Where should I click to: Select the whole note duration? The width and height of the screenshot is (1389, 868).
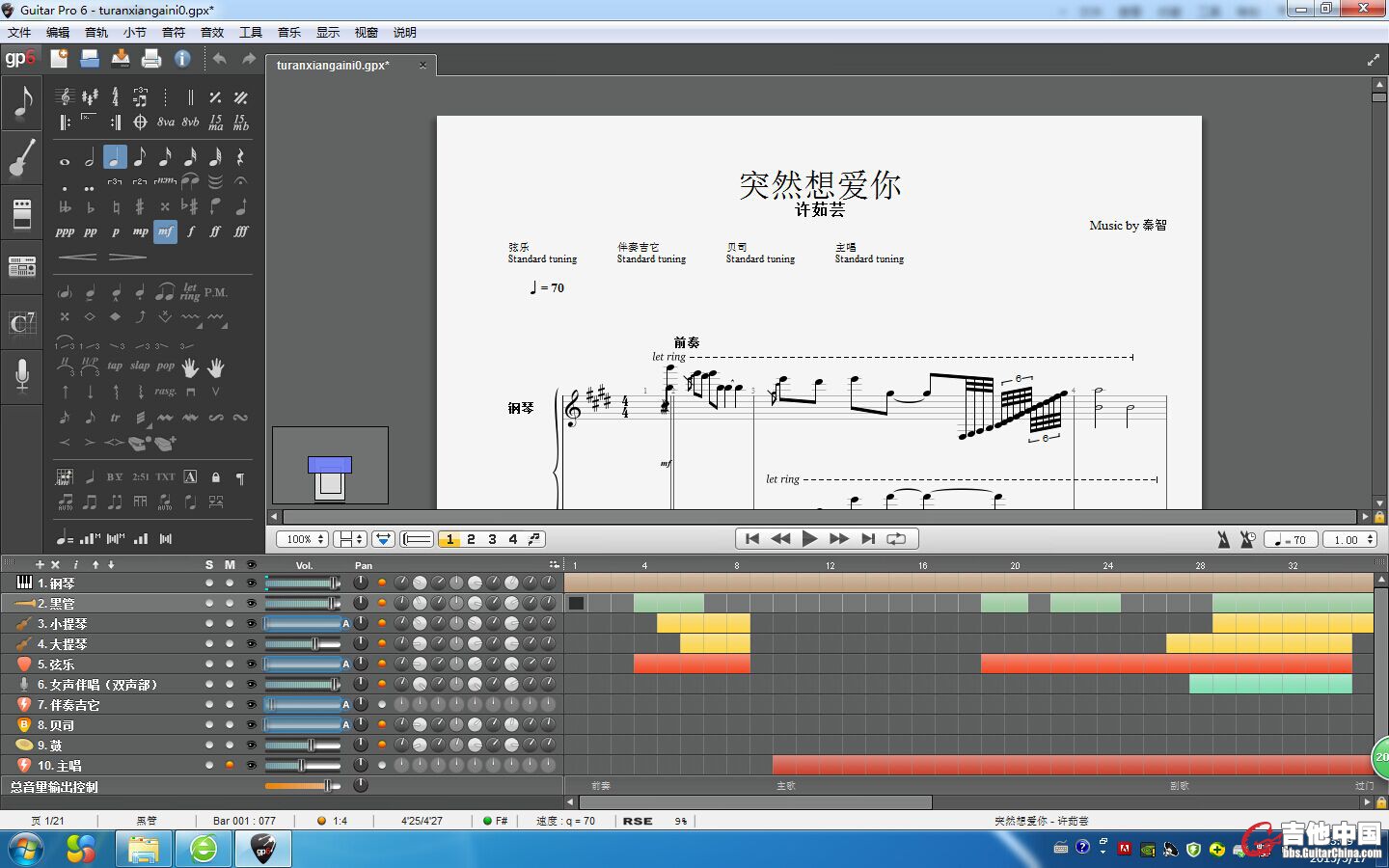(65, 161)
